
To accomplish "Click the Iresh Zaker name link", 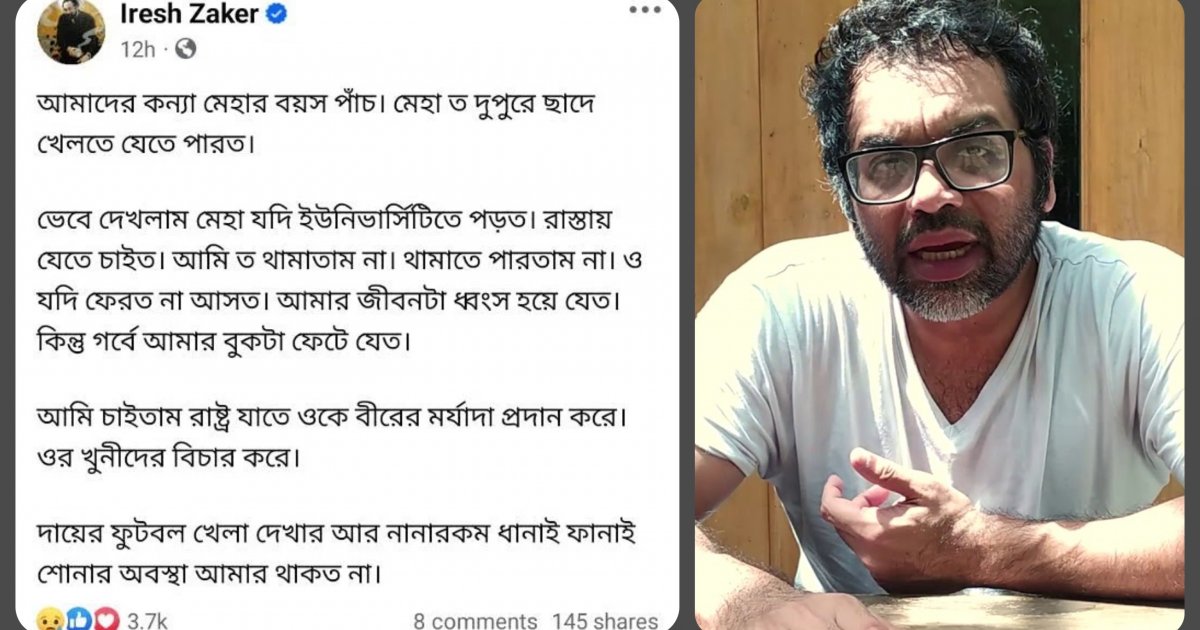I will [189, 15].
